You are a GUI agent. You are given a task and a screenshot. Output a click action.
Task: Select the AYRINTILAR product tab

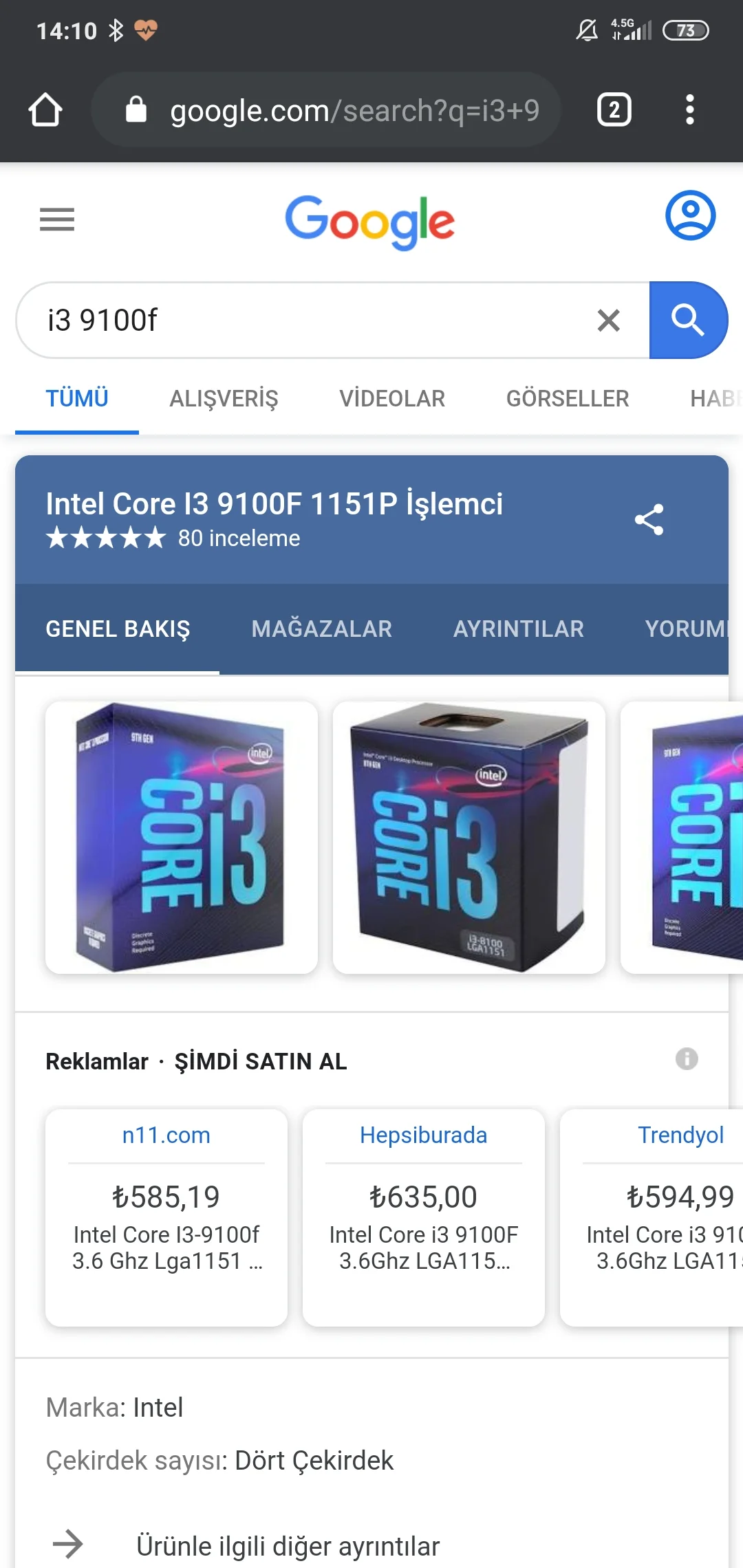click(x=519, y=629)
